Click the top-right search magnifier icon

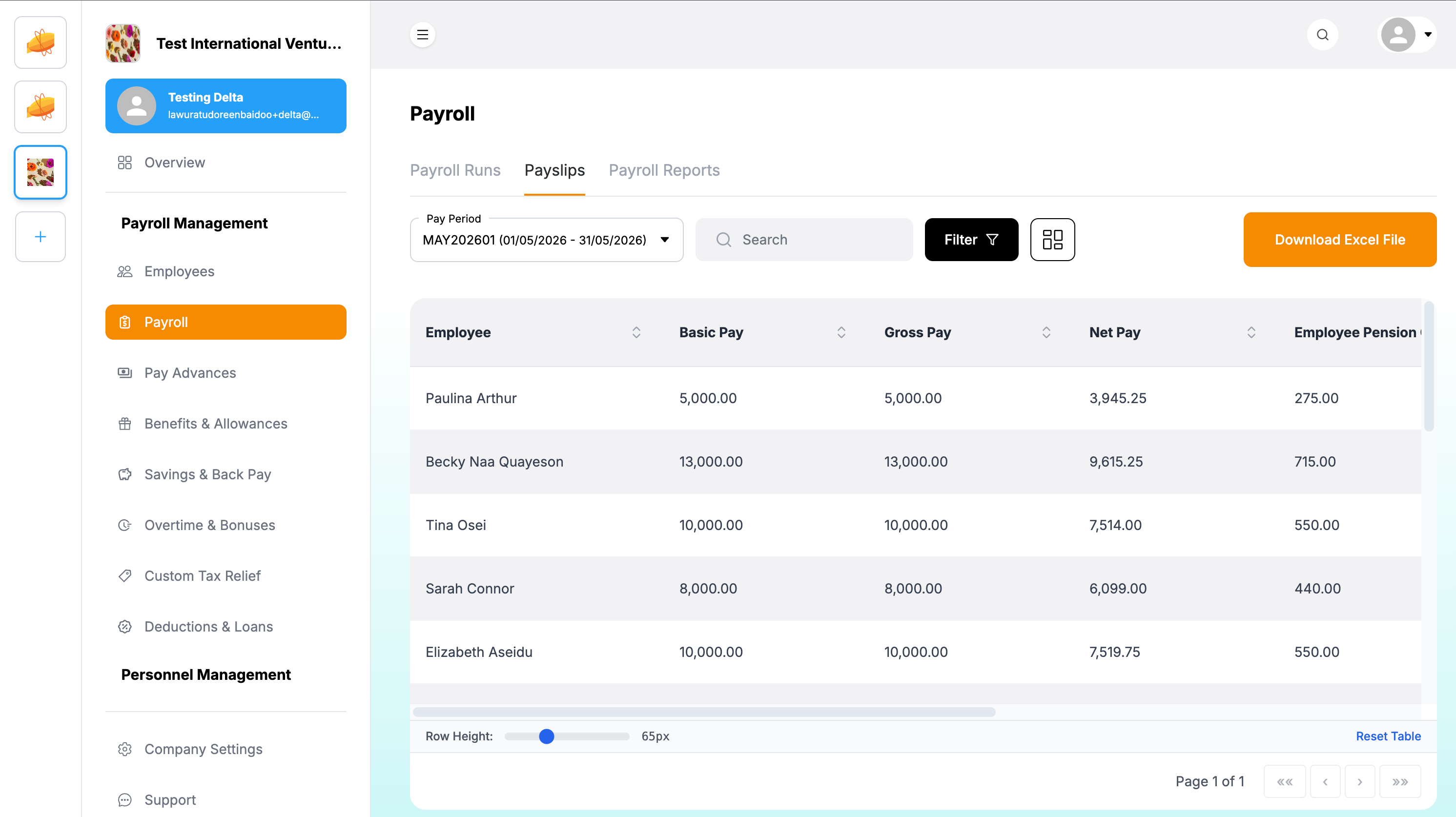[1322, 35]
